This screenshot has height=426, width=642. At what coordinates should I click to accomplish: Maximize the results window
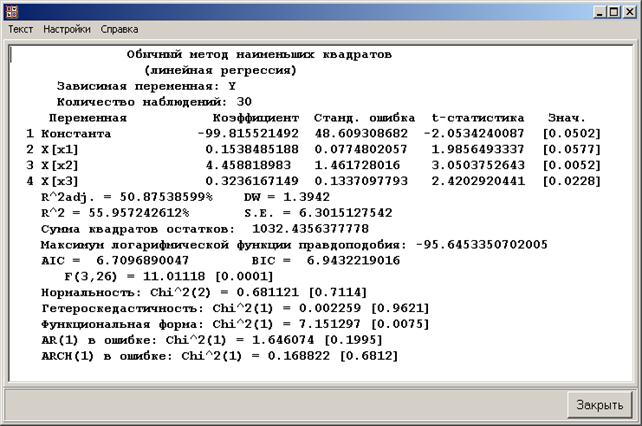(614, 12)
